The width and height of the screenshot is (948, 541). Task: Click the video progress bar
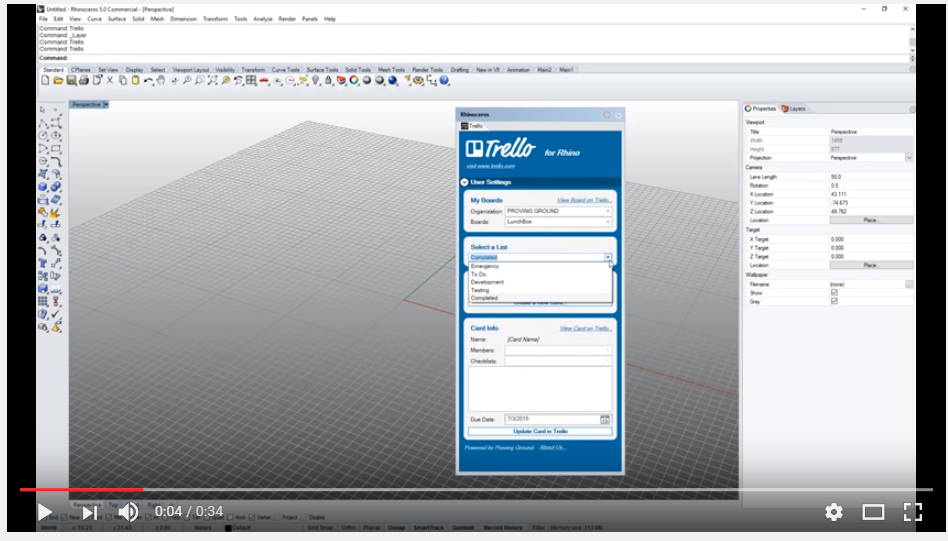(x=476, y=489)
